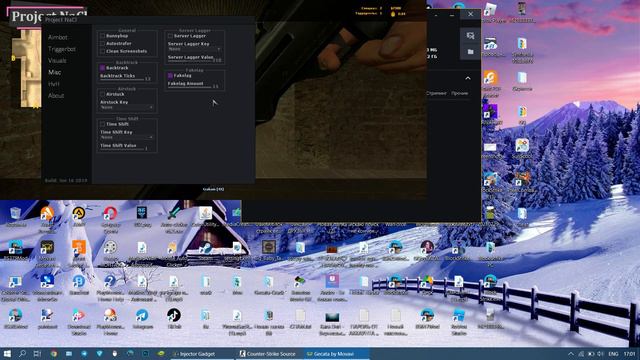Click the green NVIDIA icon on taskbar

pos(161,354)
